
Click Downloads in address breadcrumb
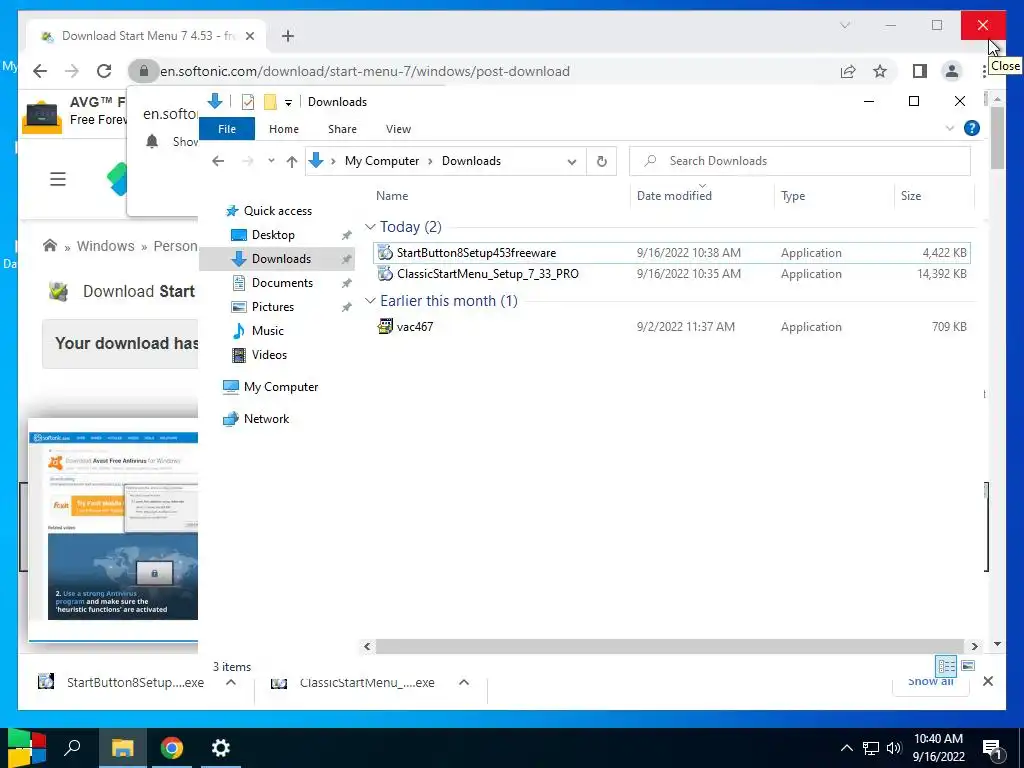[x=471, y=161]
